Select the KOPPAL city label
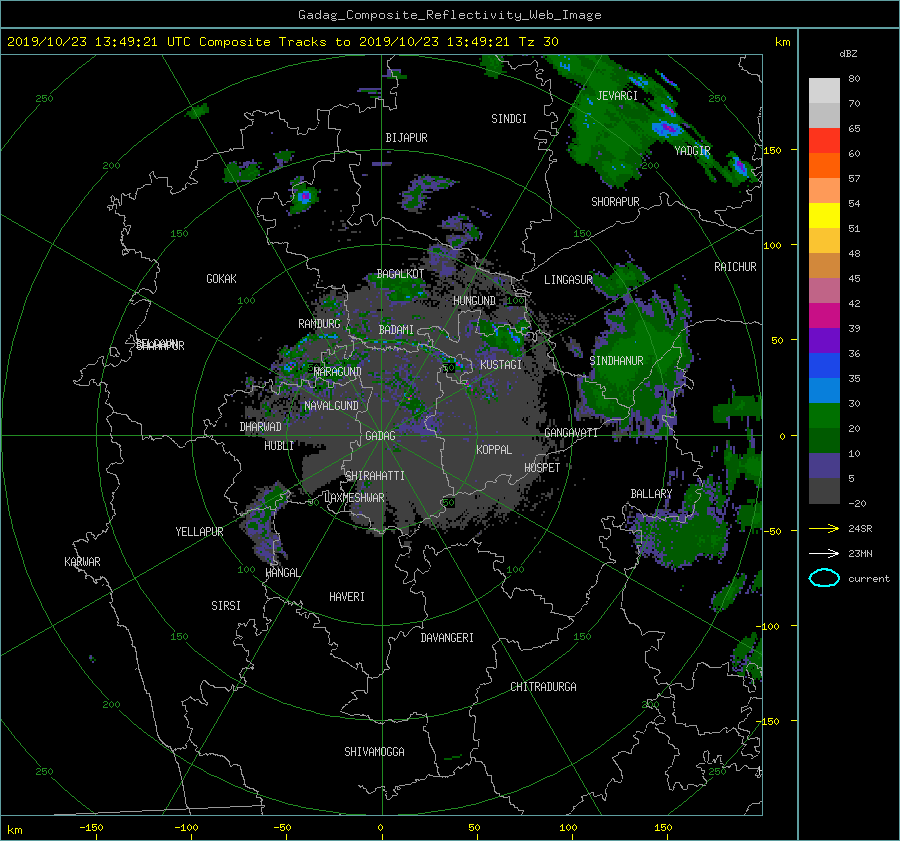 494,449
